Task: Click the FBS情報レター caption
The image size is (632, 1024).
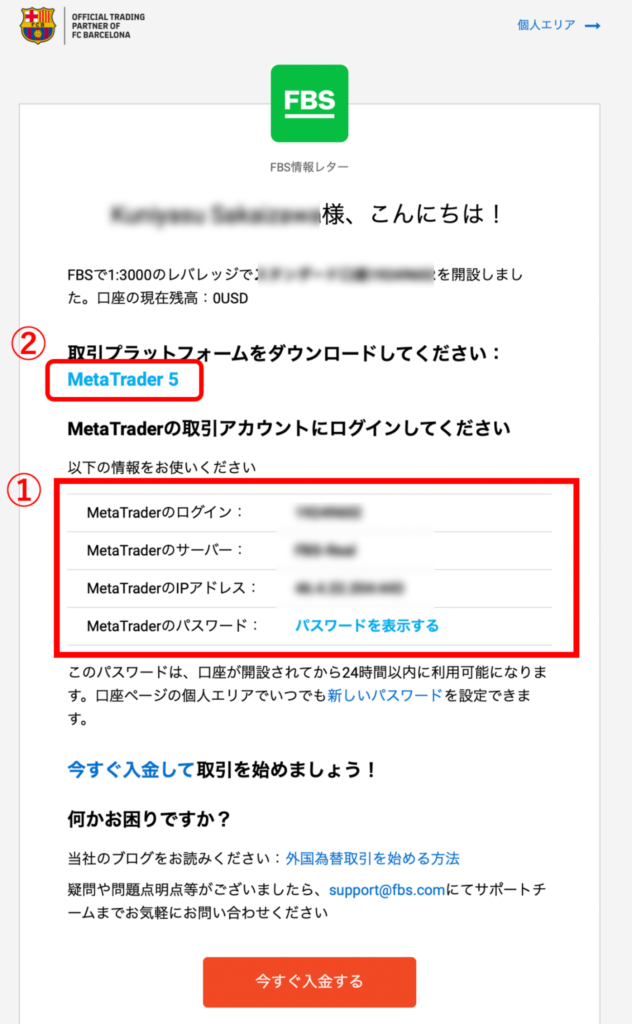Action: (x=309, y=167)
